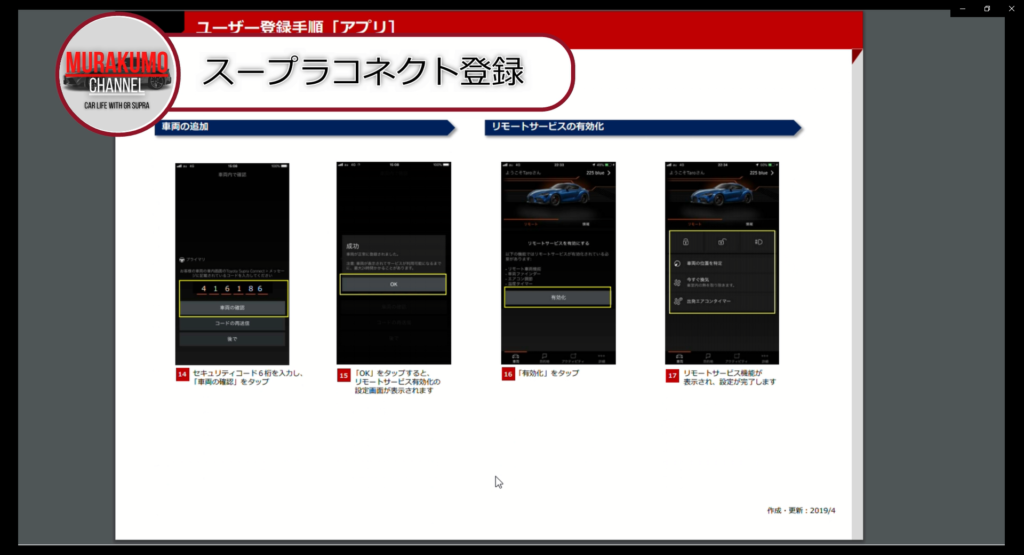Click ようこそTaroさん text in step 17 phone

[686, 173]
